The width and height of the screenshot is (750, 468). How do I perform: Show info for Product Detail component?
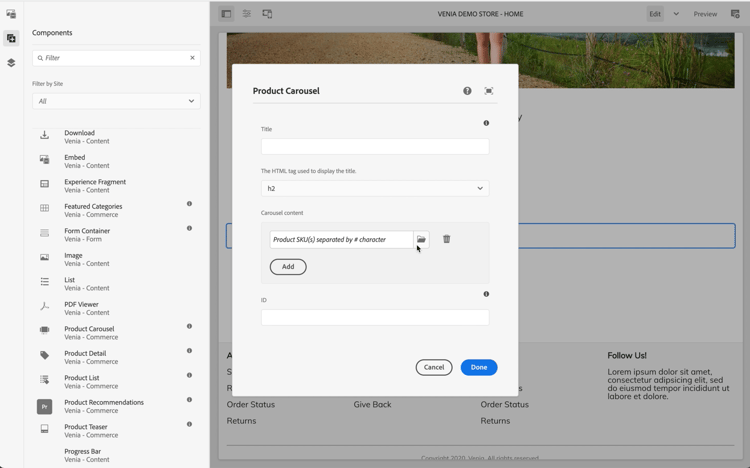(189, 351)
